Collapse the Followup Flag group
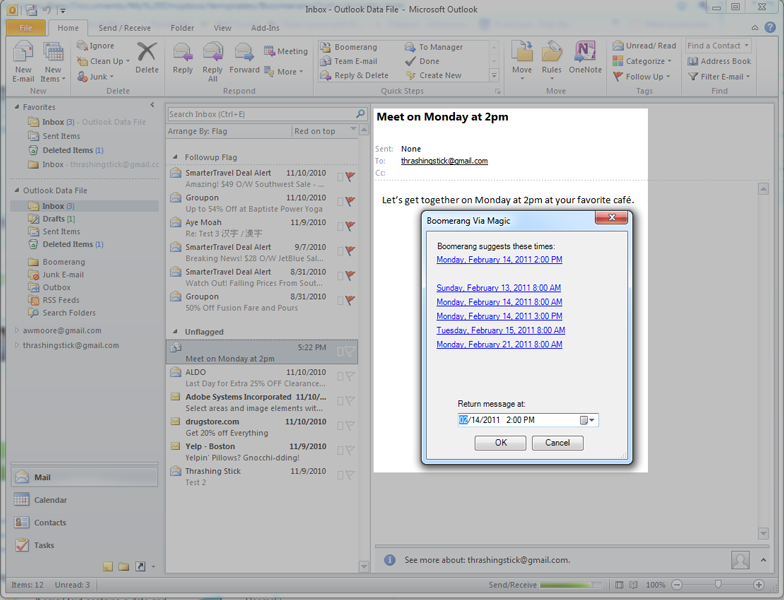This screenshot has height=600, width=784. (x=175, y=157)
